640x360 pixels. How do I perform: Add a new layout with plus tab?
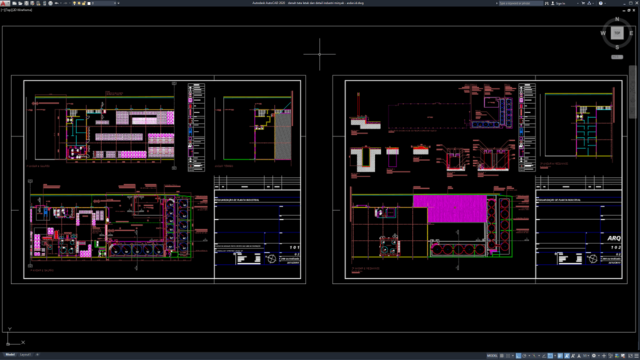pyautogui.click(x=37, y=355)
